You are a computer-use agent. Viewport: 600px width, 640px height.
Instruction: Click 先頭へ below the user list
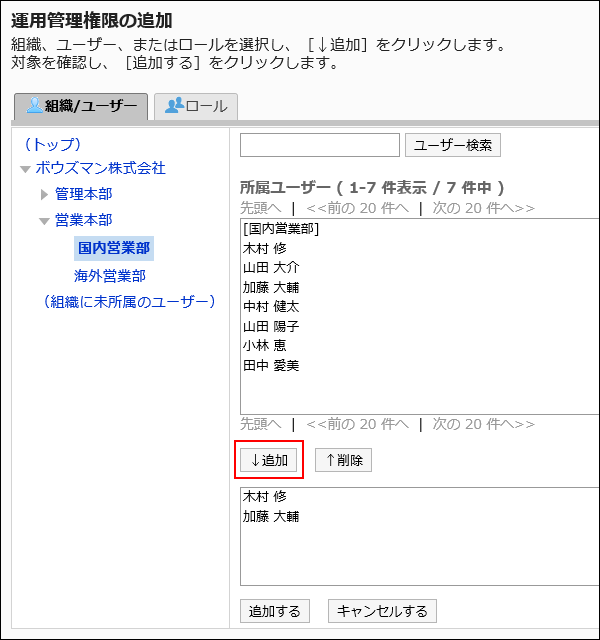260,424
